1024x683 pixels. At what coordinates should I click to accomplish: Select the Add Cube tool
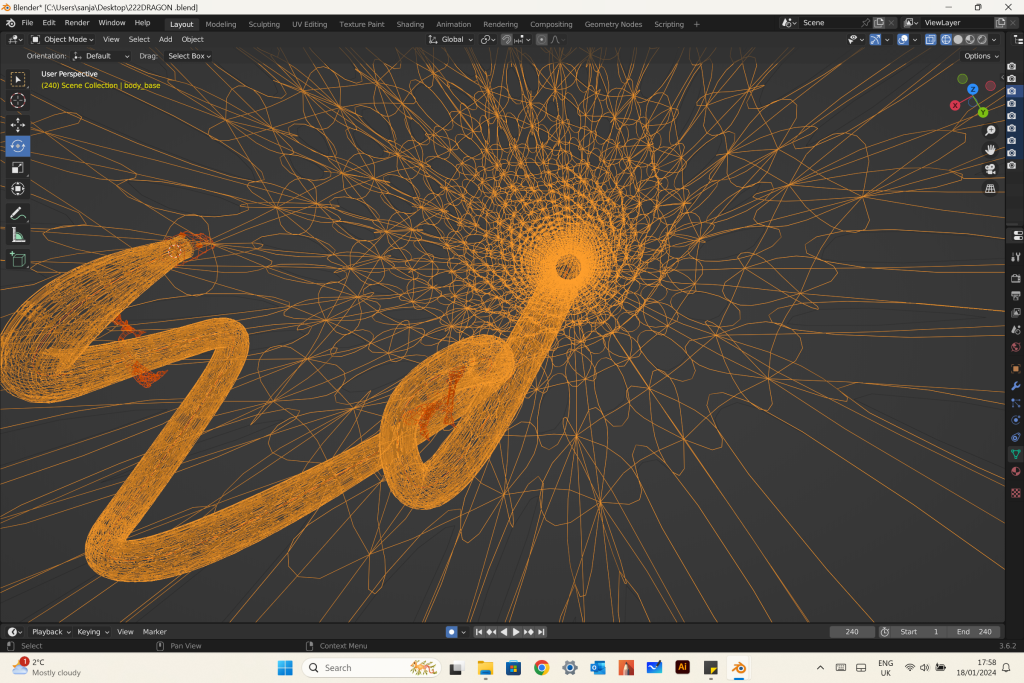pos(18,259)
